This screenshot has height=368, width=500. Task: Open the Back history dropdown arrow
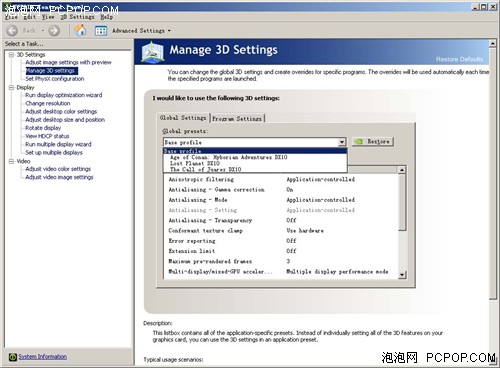pyautogui.click(x=43, y=31)
